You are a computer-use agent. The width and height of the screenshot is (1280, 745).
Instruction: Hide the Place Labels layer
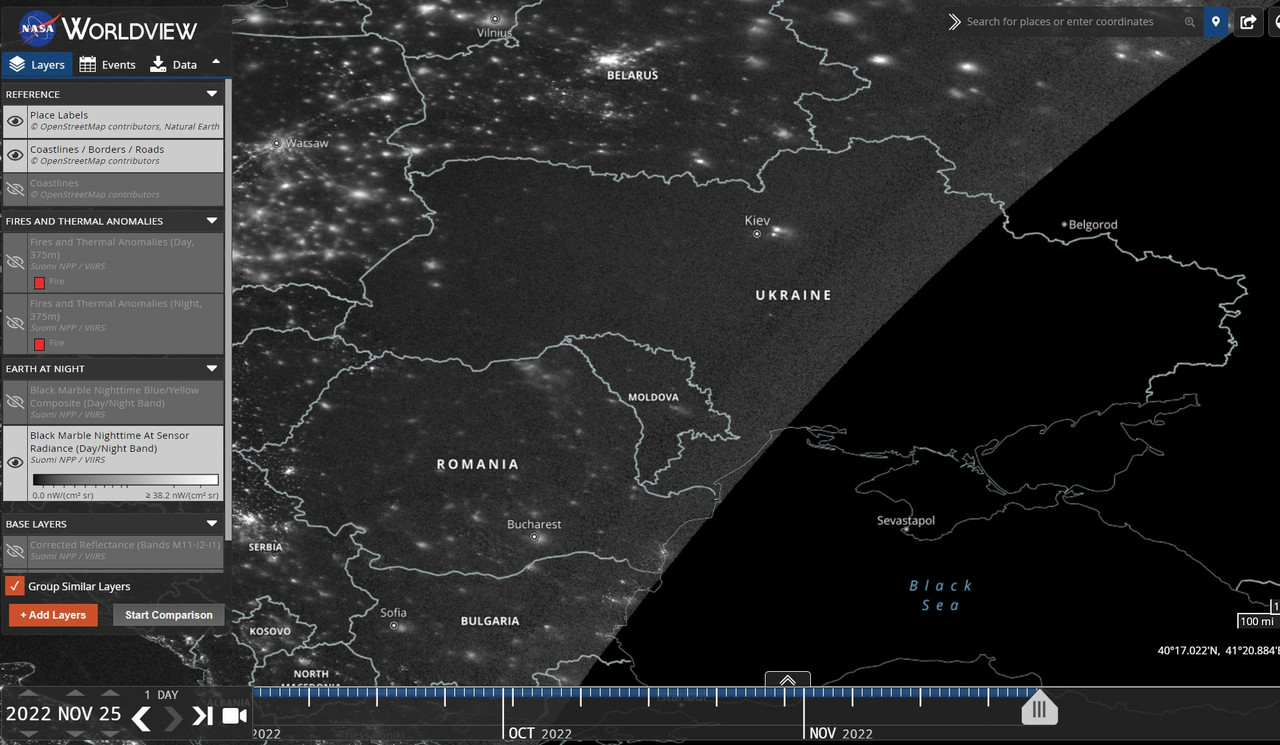coord(15,122)
